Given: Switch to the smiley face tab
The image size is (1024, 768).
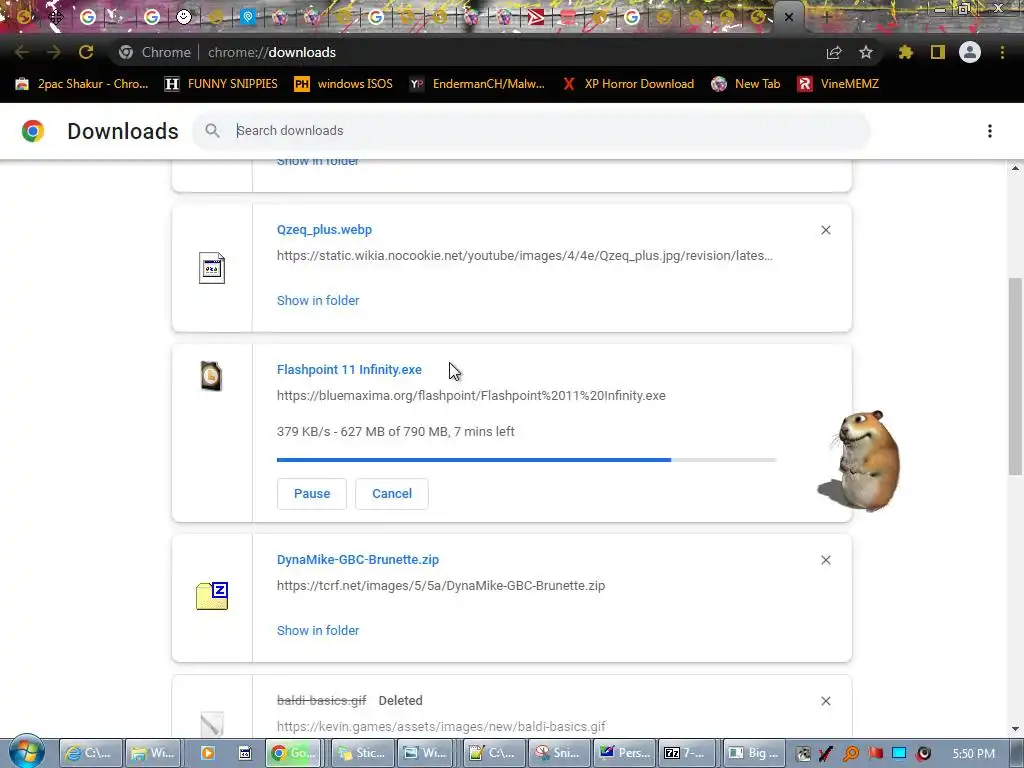Looking at the screenshot, I should coord(184,17).
